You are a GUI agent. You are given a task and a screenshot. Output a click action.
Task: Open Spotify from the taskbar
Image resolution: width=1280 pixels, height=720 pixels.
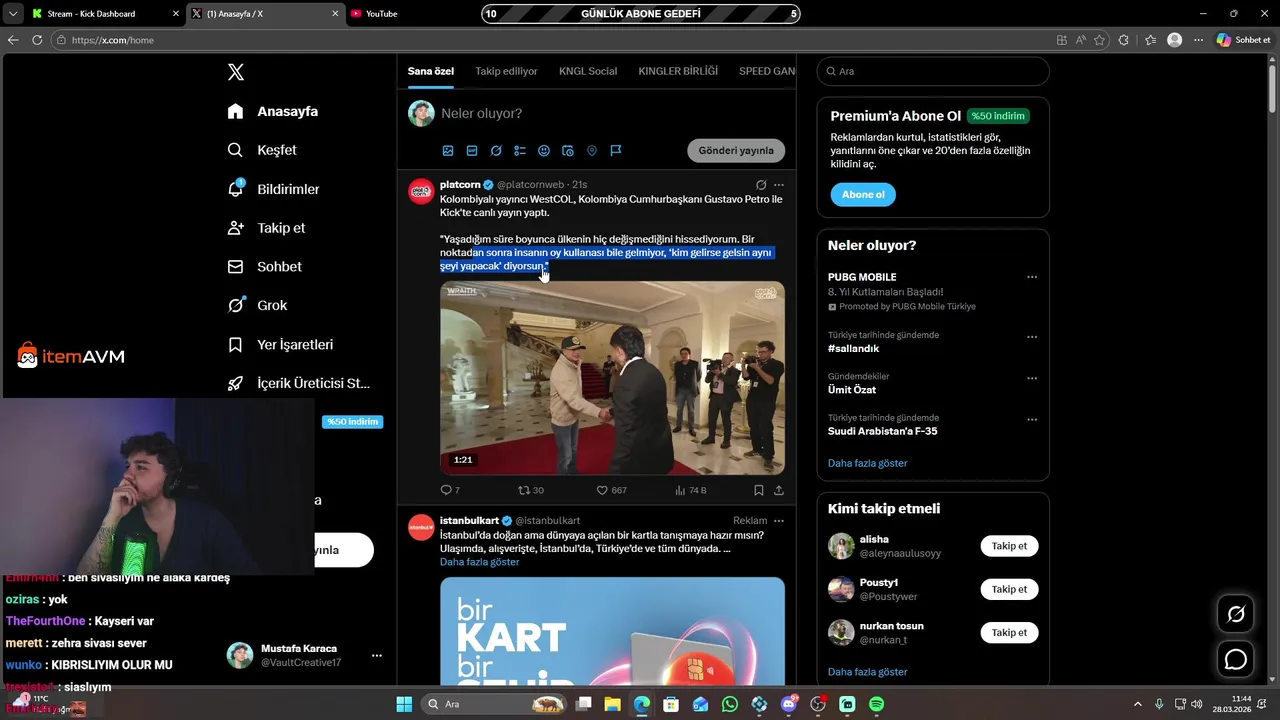(x=876, y=704)
